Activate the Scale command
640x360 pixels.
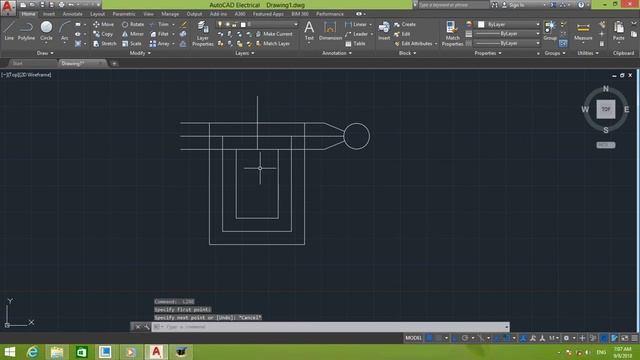[131, 43]
